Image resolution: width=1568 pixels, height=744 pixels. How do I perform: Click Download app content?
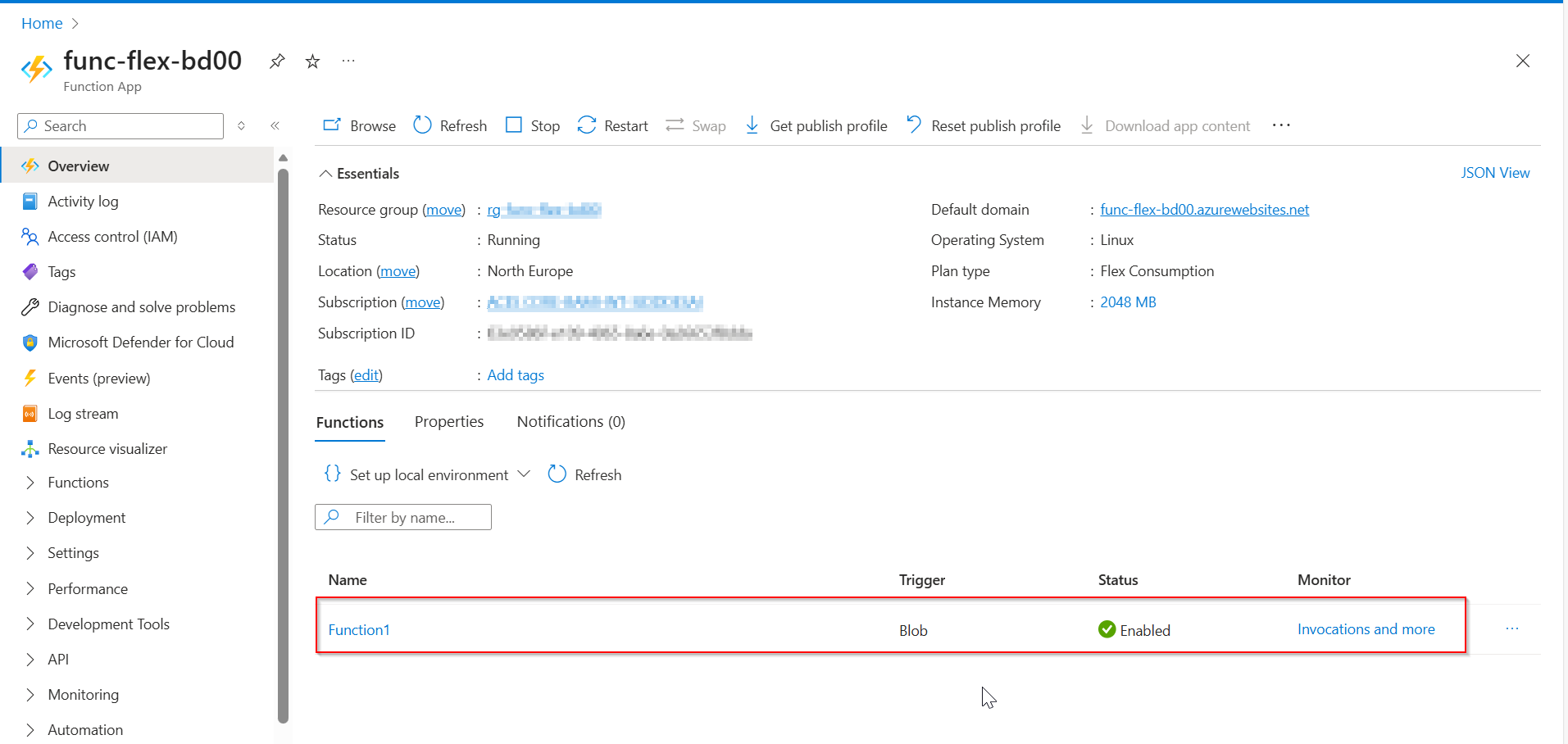pyautogui.click(x=1165, y=125)
